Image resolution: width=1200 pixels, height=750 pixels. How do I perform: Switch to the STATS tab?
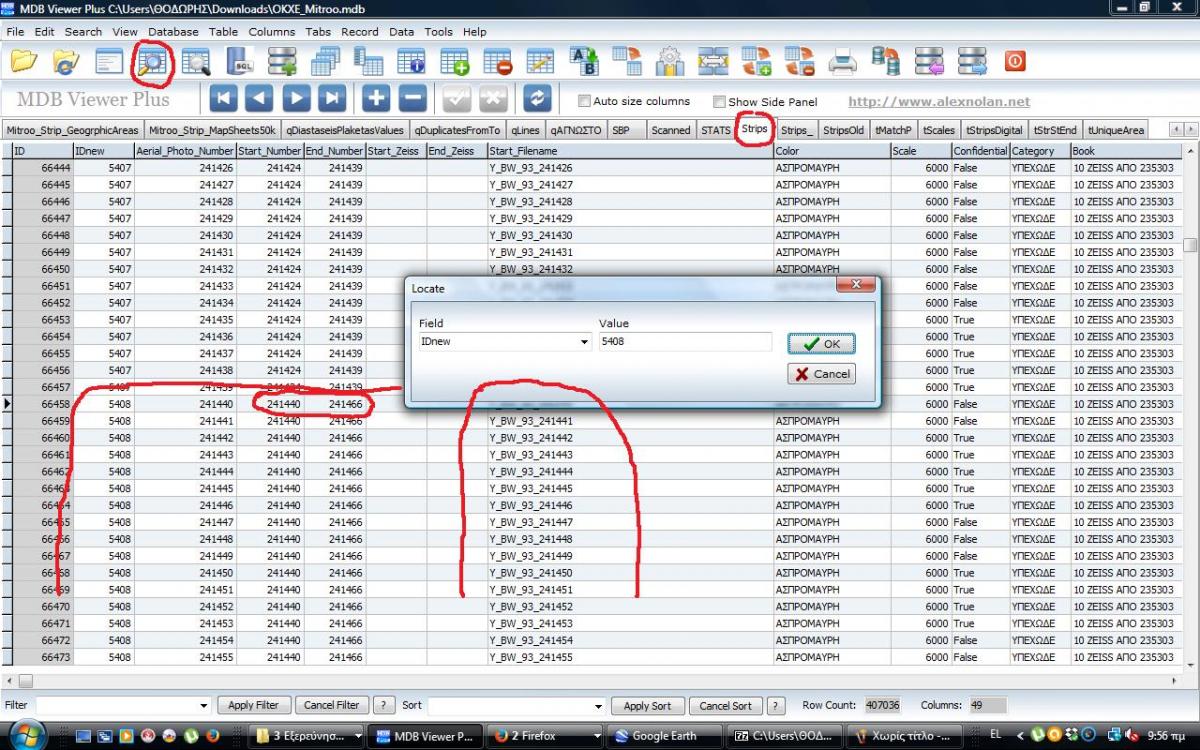click(715, 130)
